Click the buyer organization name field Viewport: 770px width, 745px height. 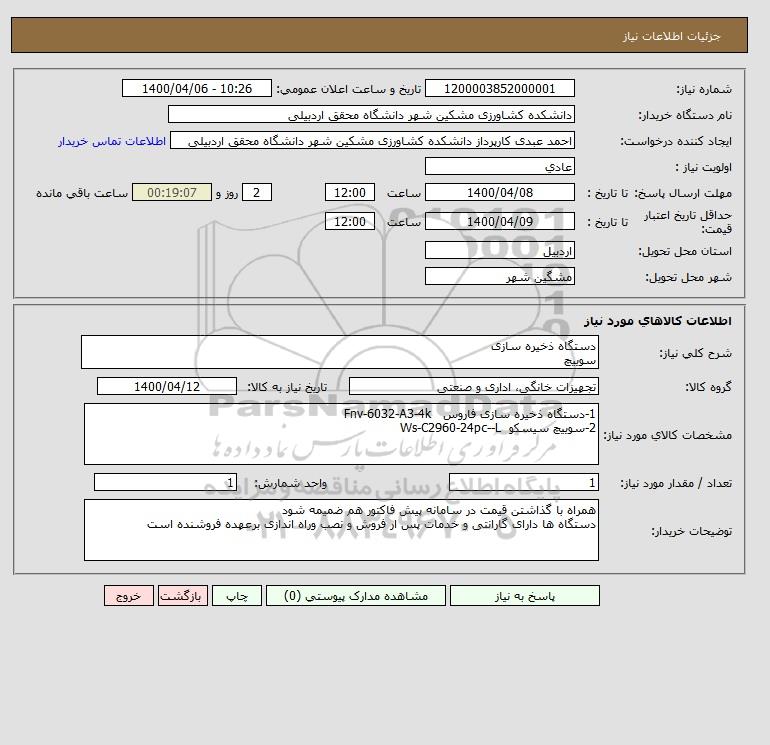[371, 114]
